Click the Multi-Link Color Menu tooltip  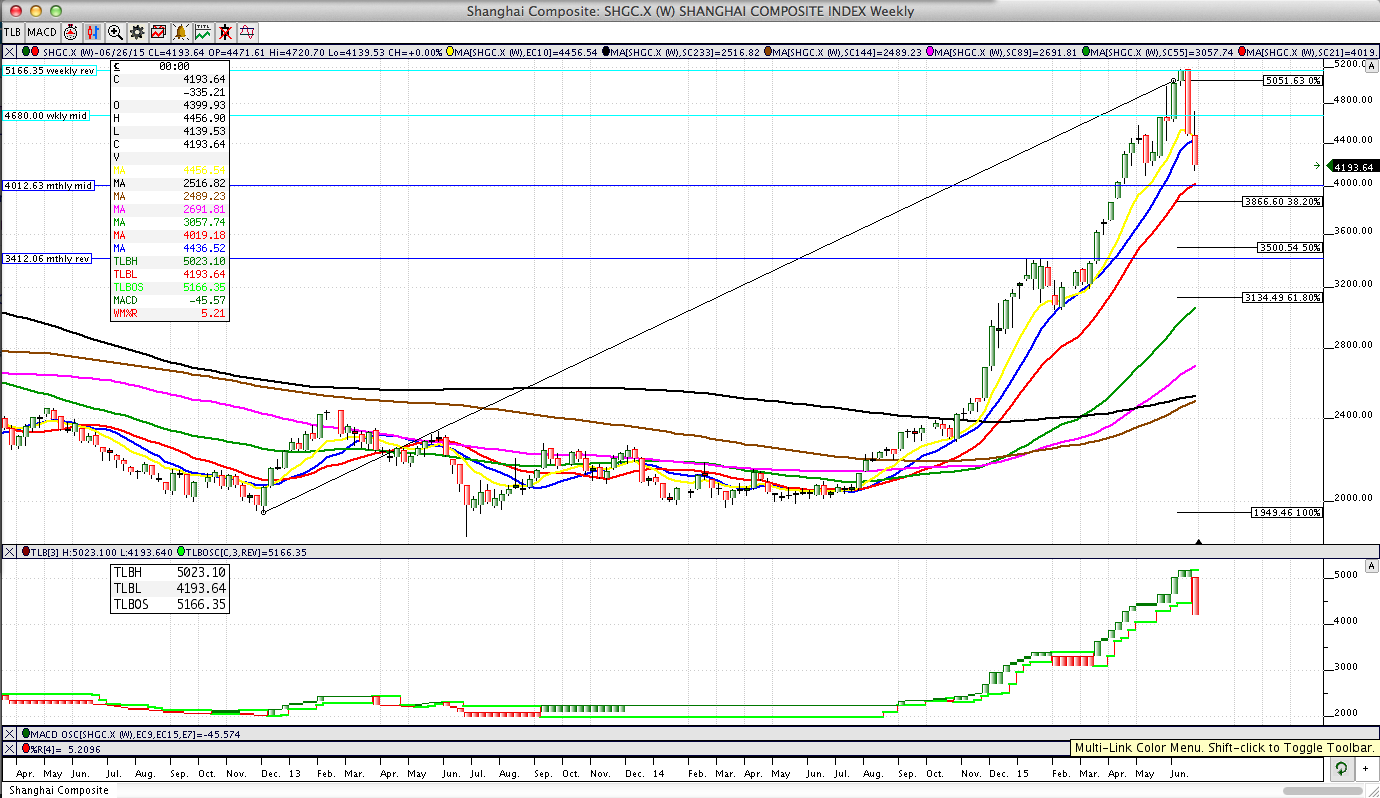coord(1224,747)
